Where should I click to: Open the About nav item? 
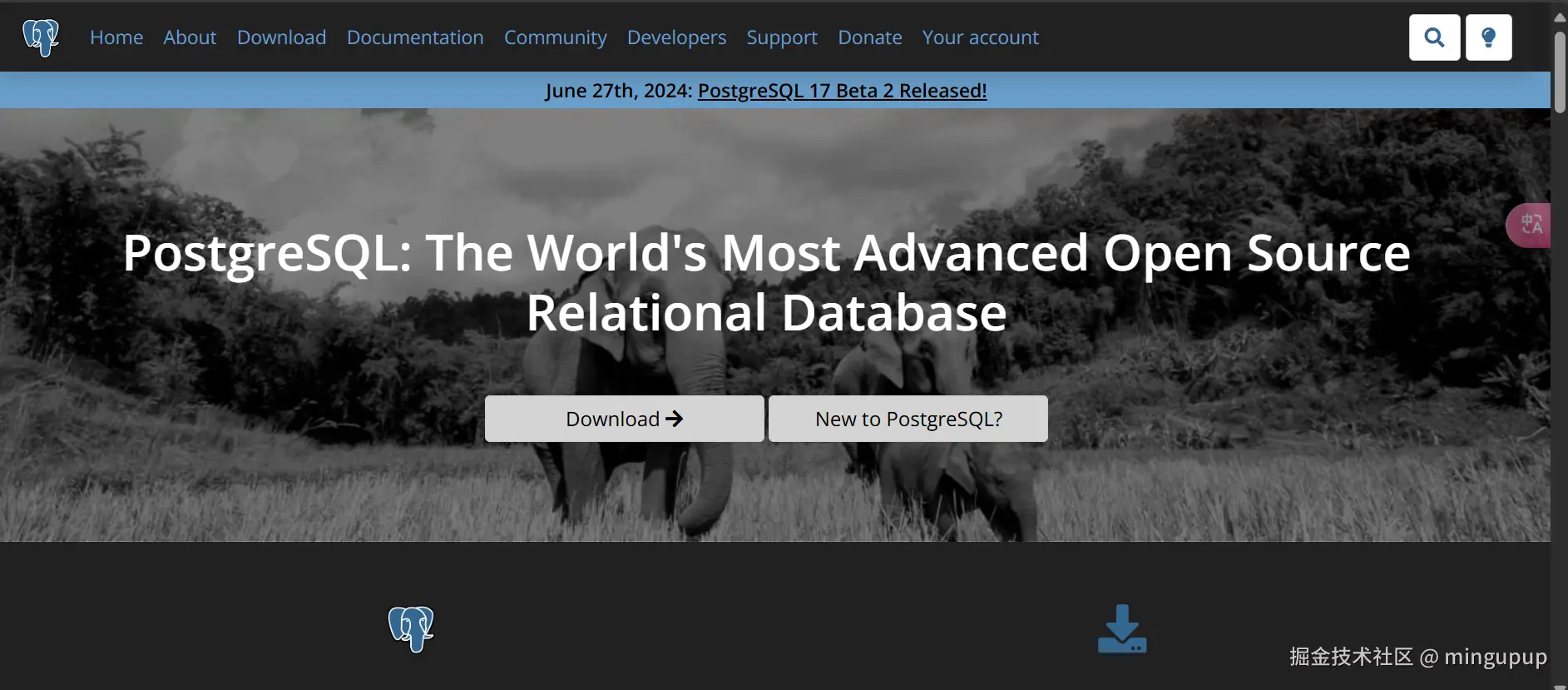pos(190,37)
